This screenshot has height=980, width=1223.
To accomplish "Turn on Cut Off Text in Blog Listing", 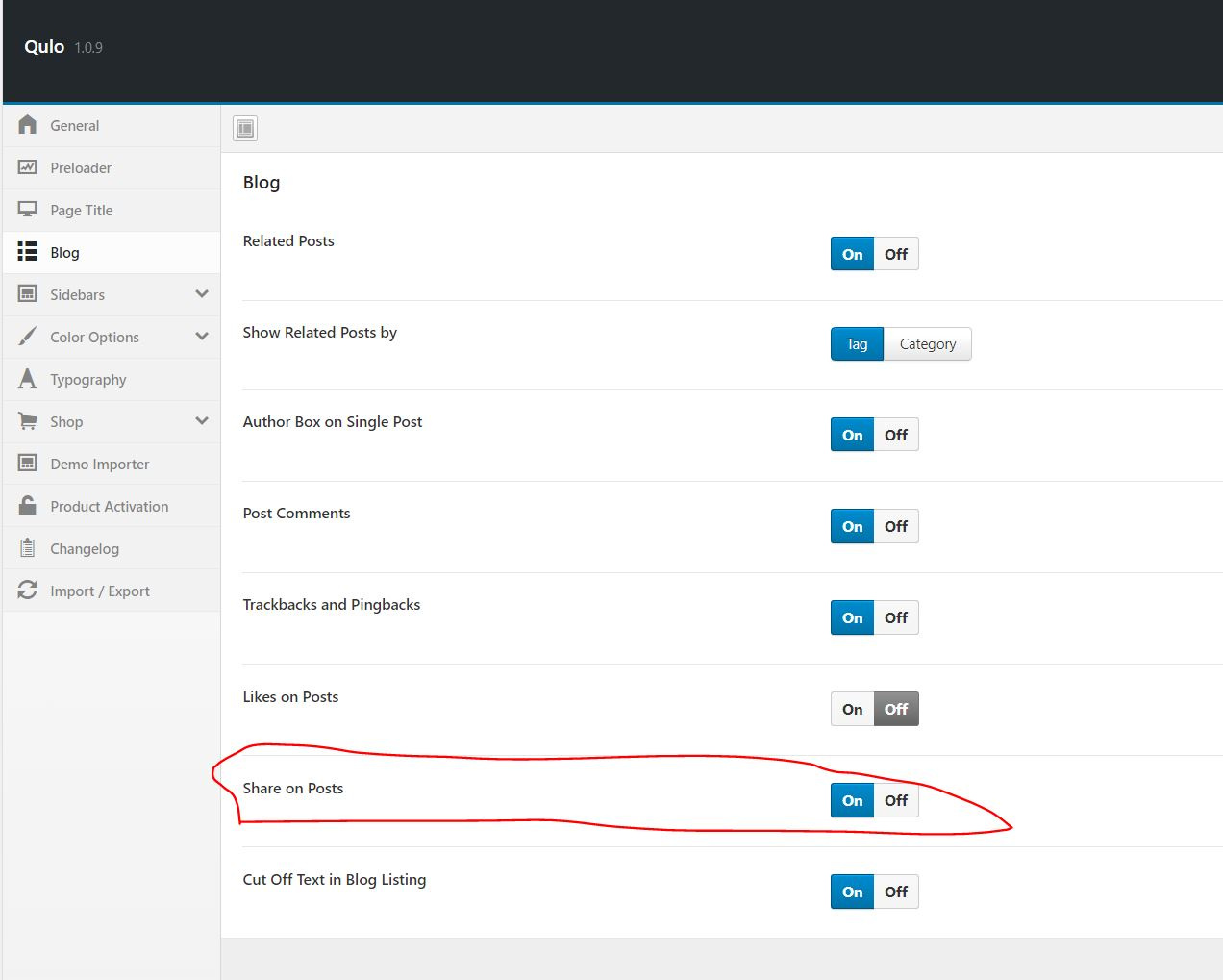I will click(853, 892).
